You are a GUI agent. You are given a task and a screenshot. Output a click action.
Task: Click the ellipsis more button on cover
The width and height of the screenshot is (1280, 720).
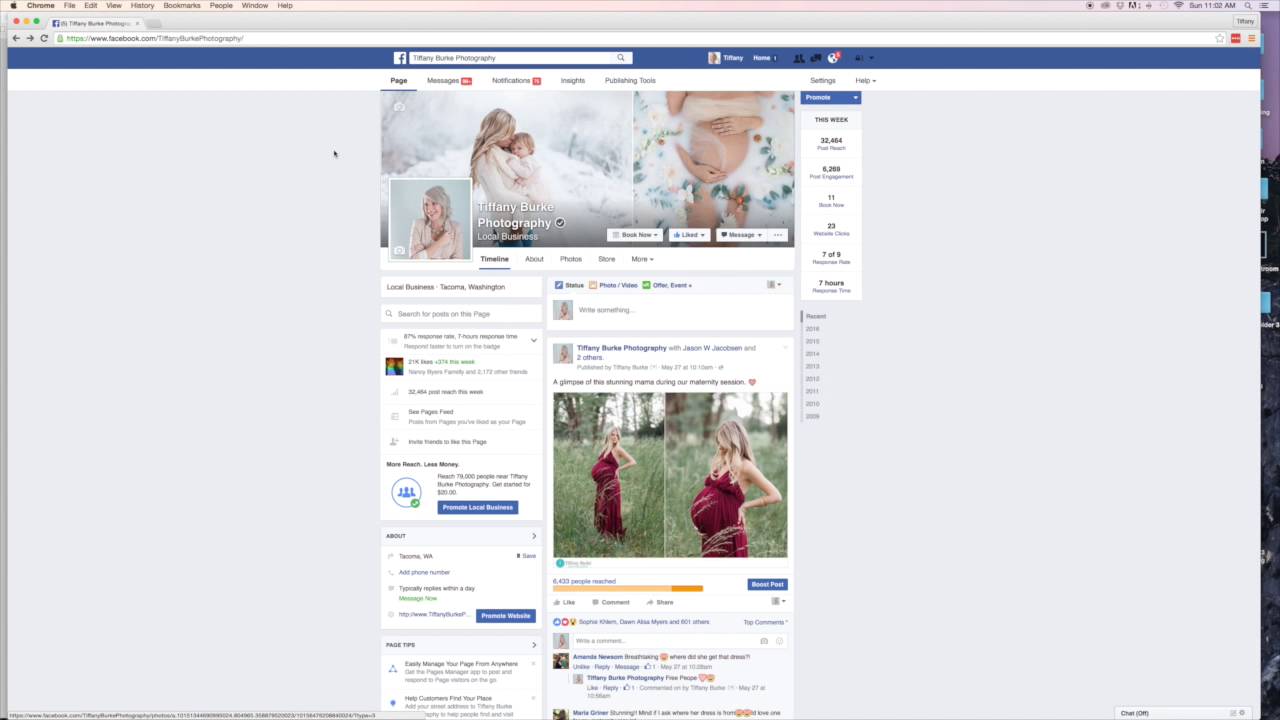click(x=778, y=235)
